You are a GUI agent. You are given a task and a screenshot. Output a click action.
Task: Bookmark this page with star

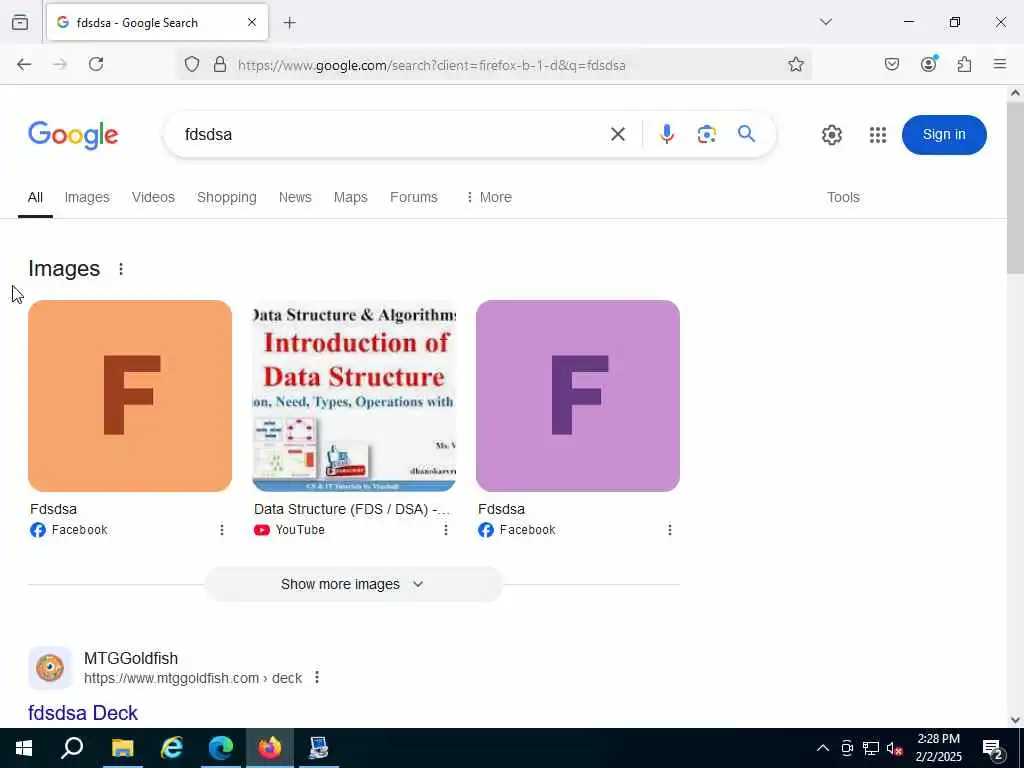click(795, 64)
